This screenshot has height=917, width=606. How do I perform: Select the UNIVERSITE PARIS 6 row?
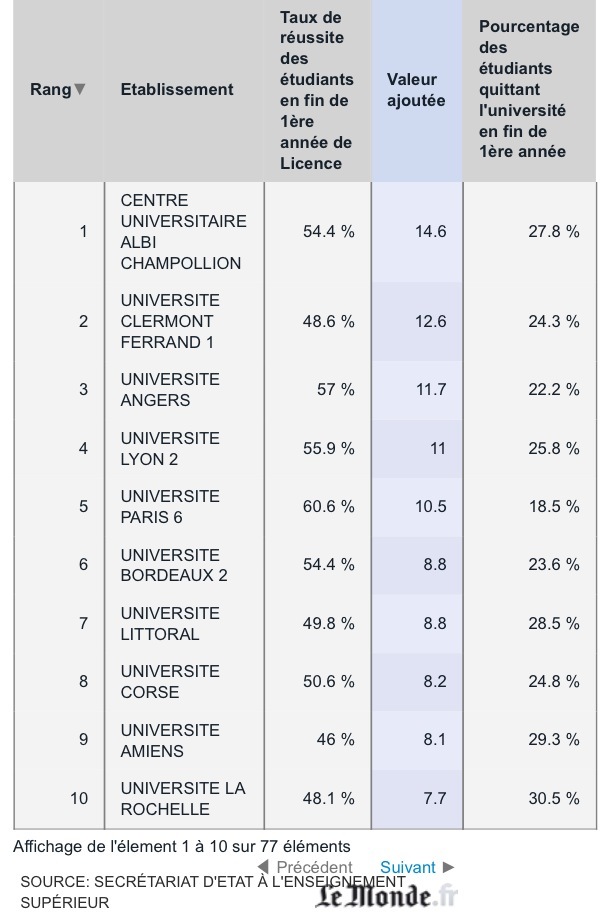pyautogui.click(x=182, y=506)
